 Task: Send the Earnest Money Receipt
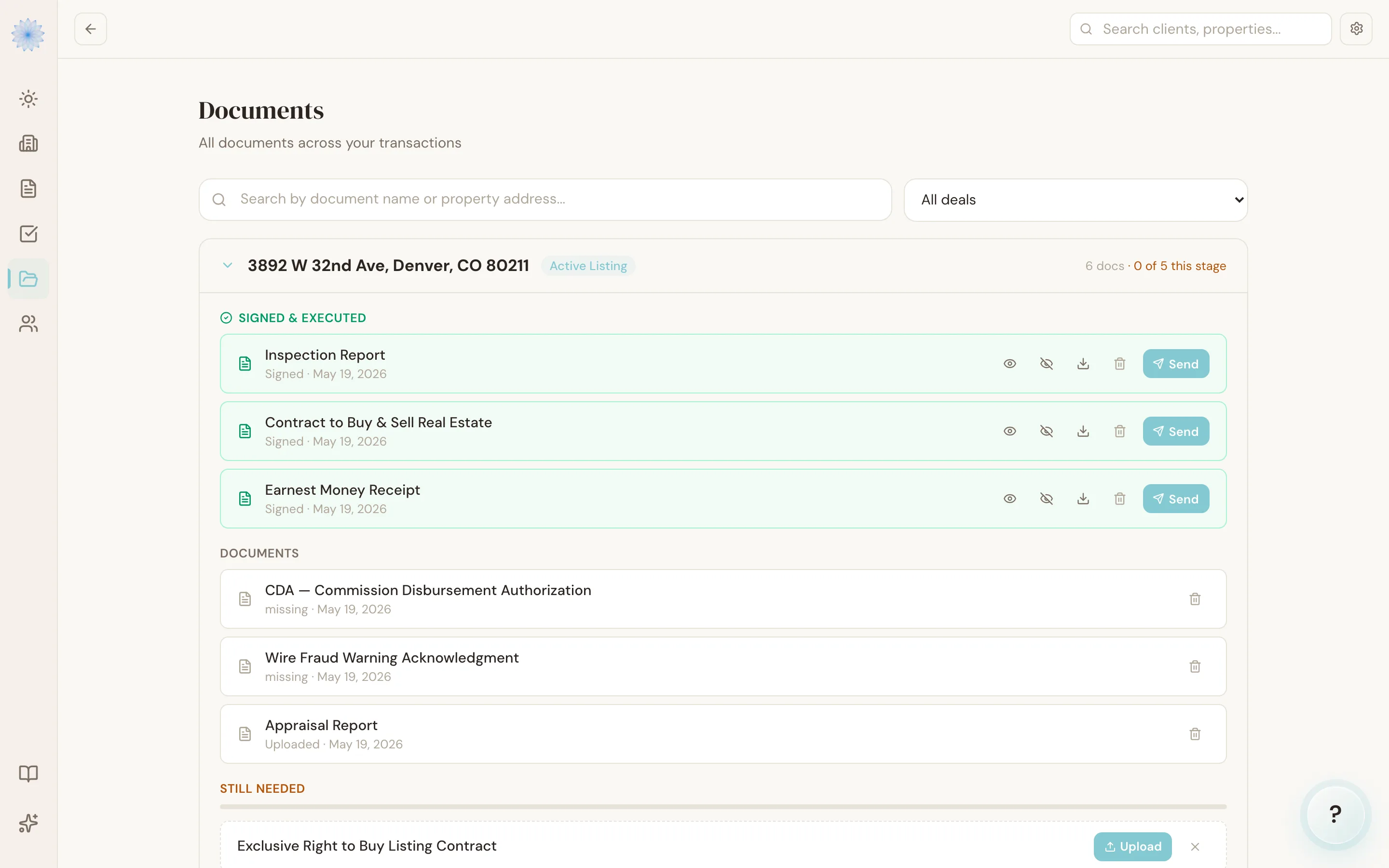point(1175,499)
